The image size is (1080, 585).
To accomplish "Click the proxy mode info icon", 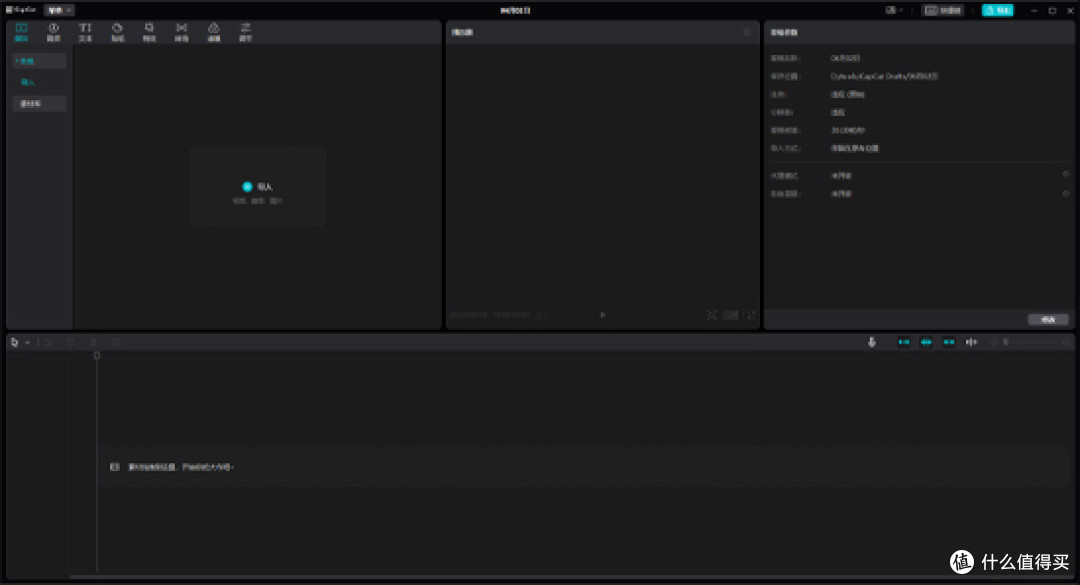I will click(1066, 175).
